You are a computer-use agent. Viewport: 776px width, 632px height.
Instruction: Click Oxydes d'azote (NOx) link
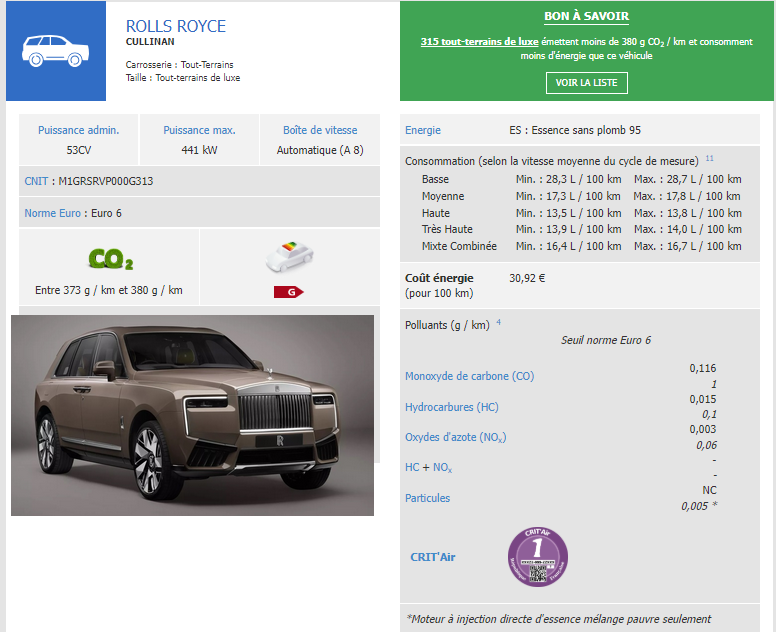(x=456, y=438)
